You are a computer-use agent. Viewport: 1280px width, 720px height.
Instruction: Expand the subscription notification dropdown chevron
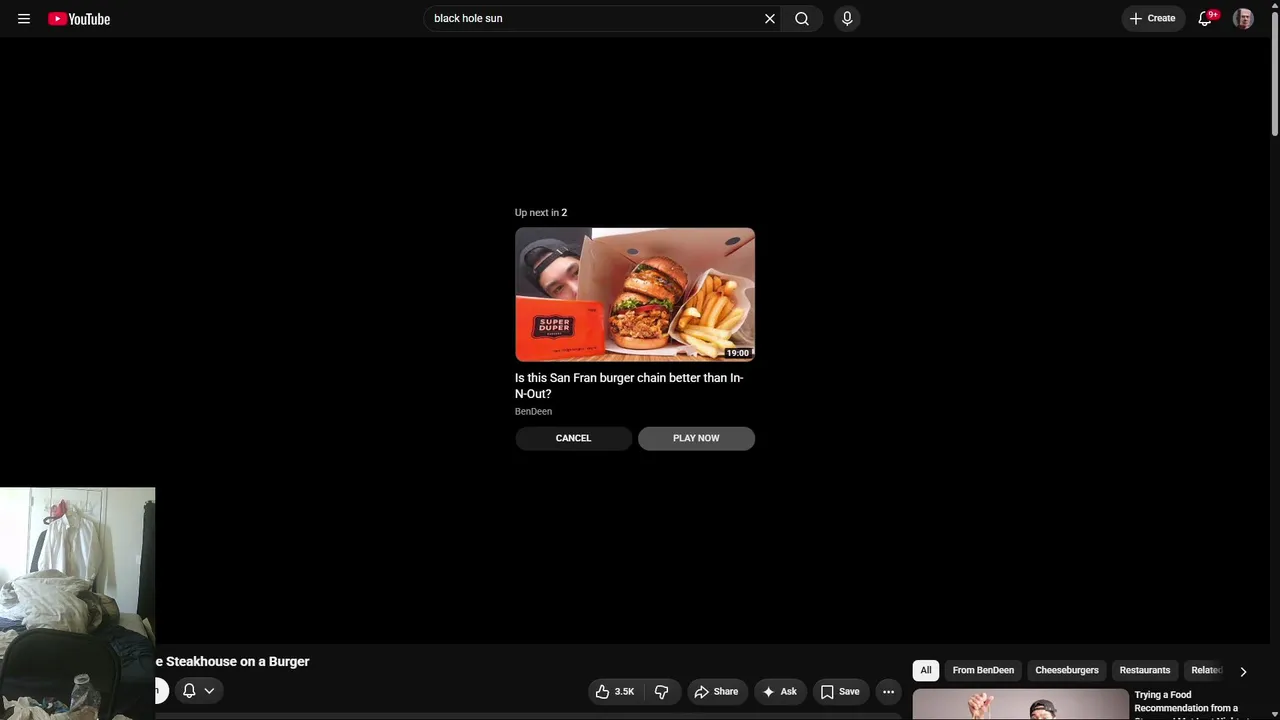click(x=209, y=690)
